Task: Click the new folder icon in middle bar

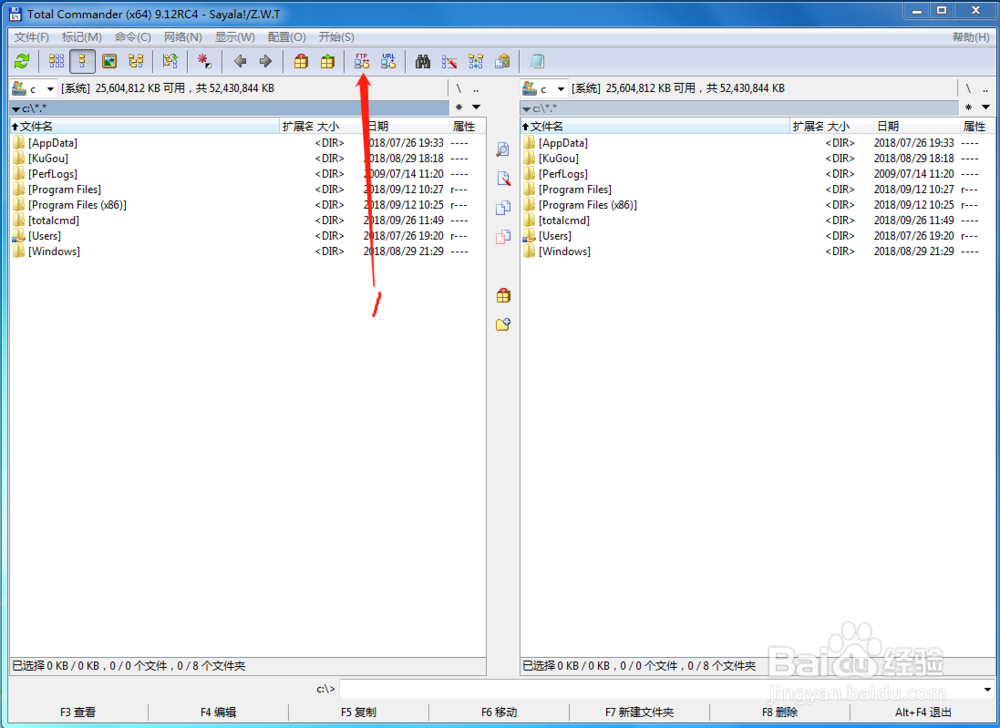Action: pos(503,324)
